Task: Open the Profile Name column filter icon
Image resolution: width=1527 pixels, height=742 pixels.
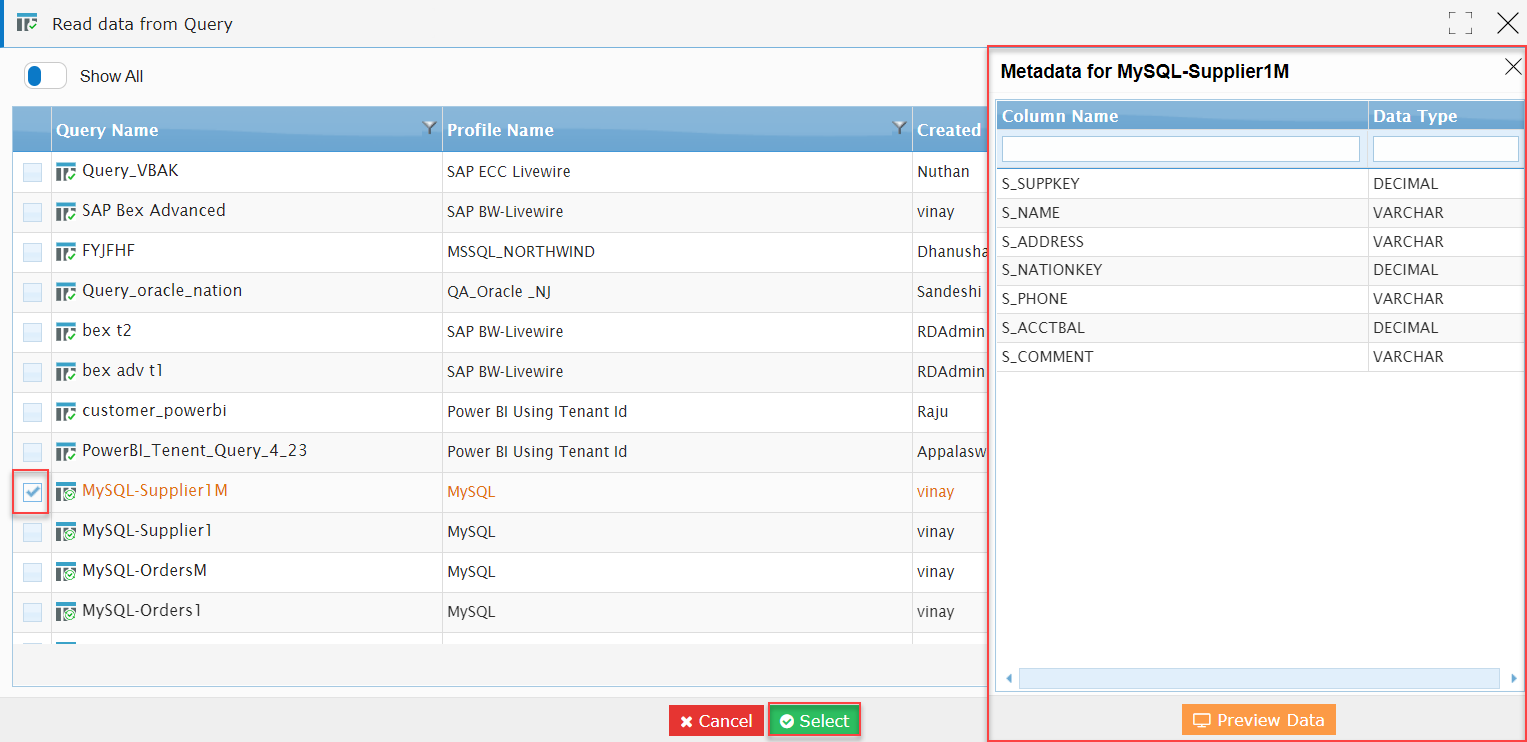Action: [900, 127]
